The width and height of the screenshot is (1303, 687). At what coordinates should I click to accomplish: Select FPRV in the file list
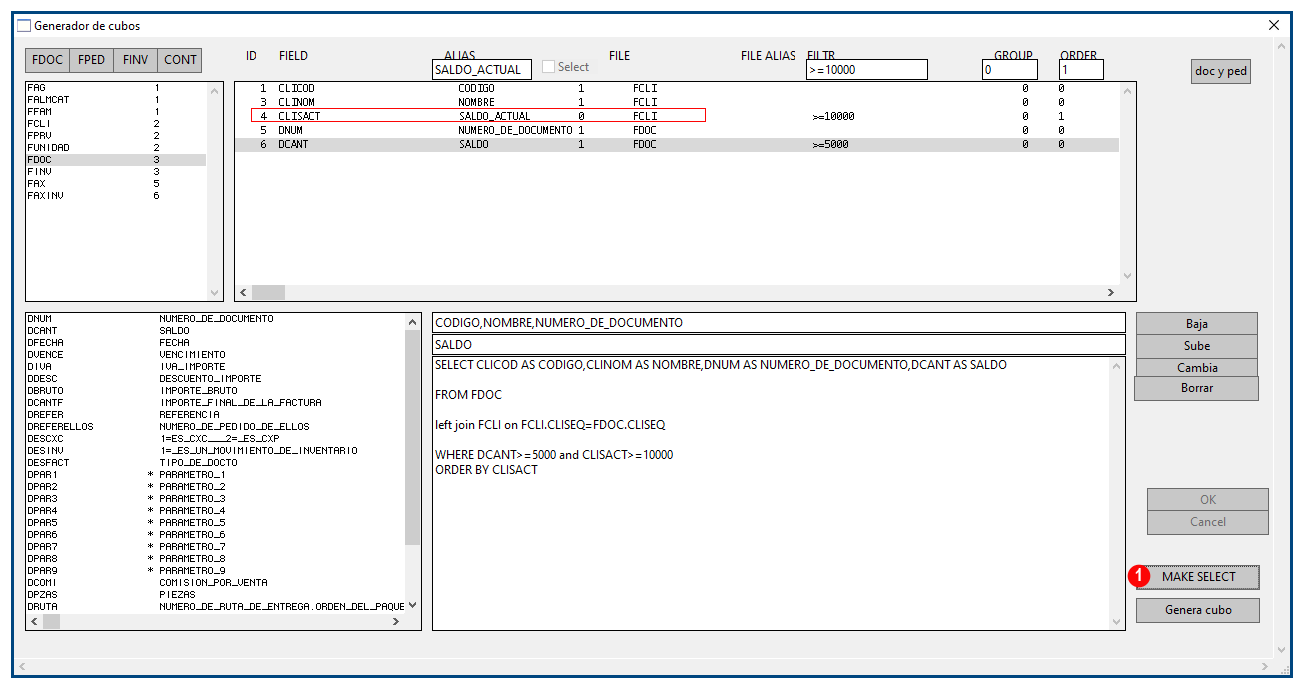115,136
